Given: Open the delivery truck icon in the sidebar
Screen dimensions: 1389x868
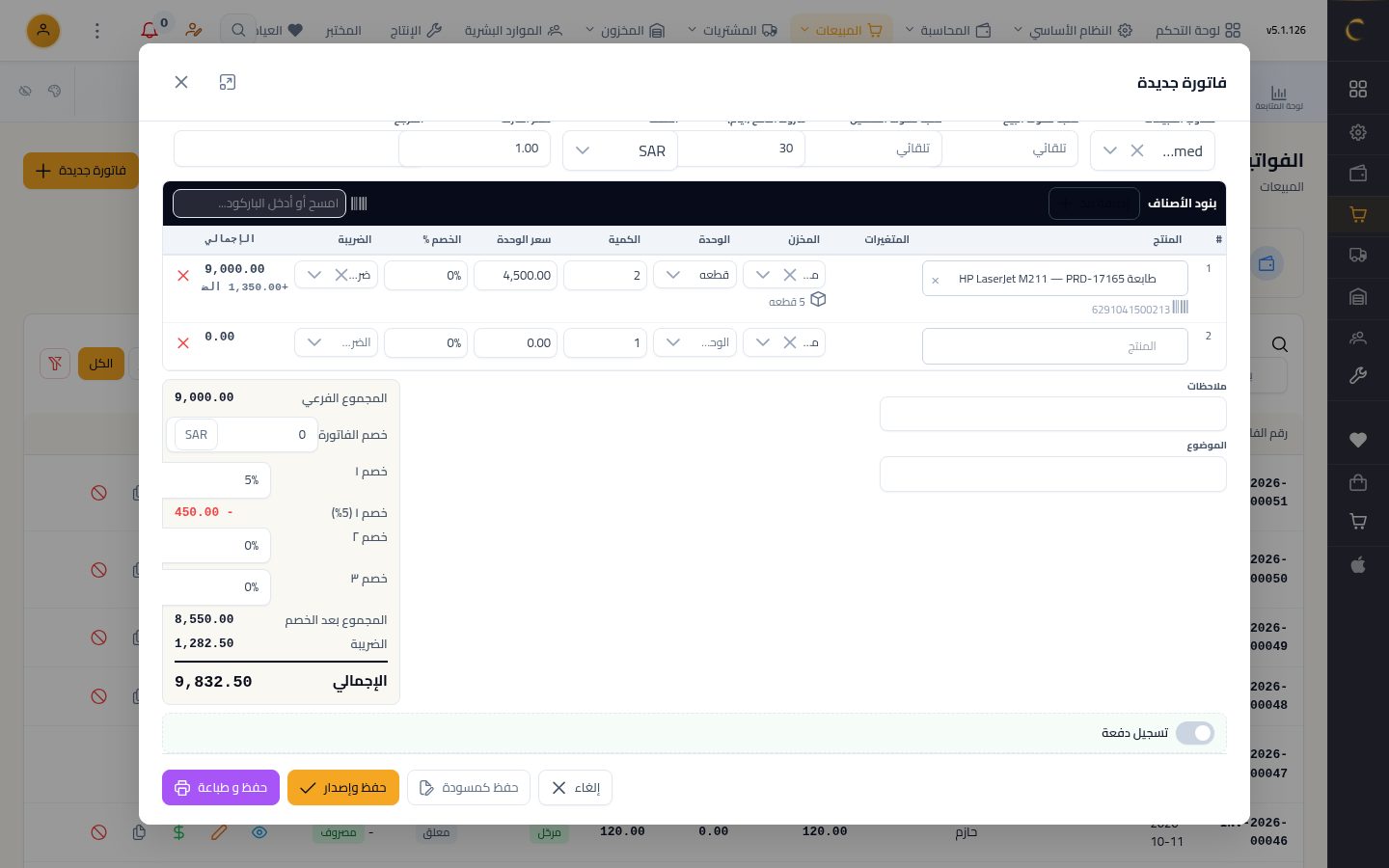Looking at the screenshot, I should pos(1358,256).
